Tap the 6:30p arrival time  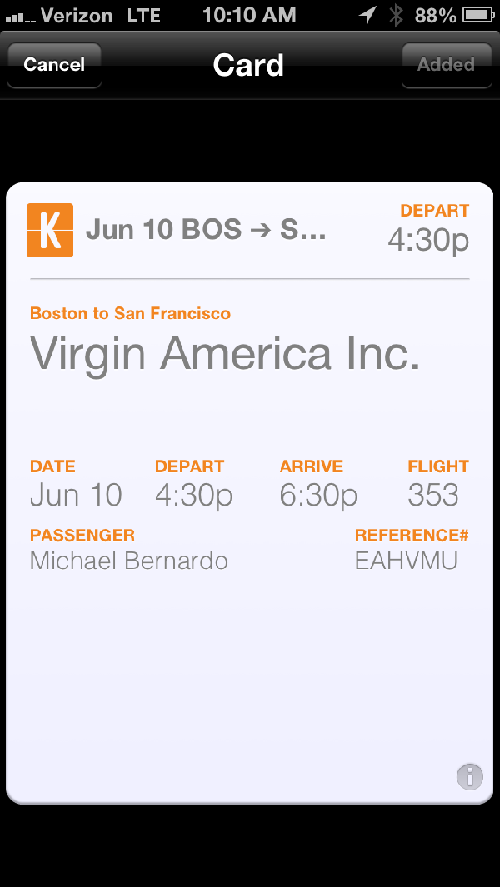(x=319, y=496)
